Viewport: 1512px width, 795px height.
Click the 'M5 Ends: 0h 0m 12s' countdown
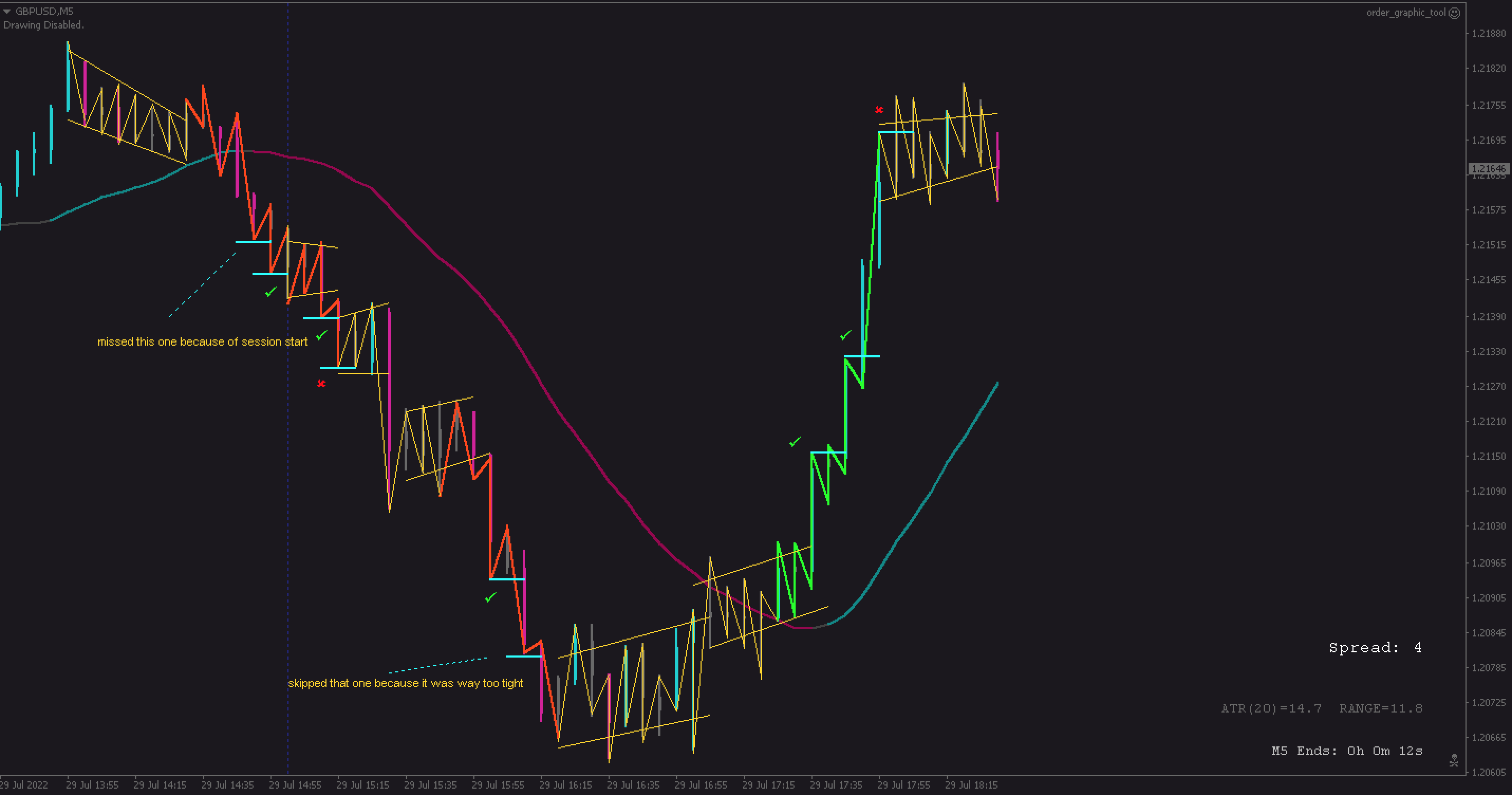pyautogui.click(x=1347, y=751)
